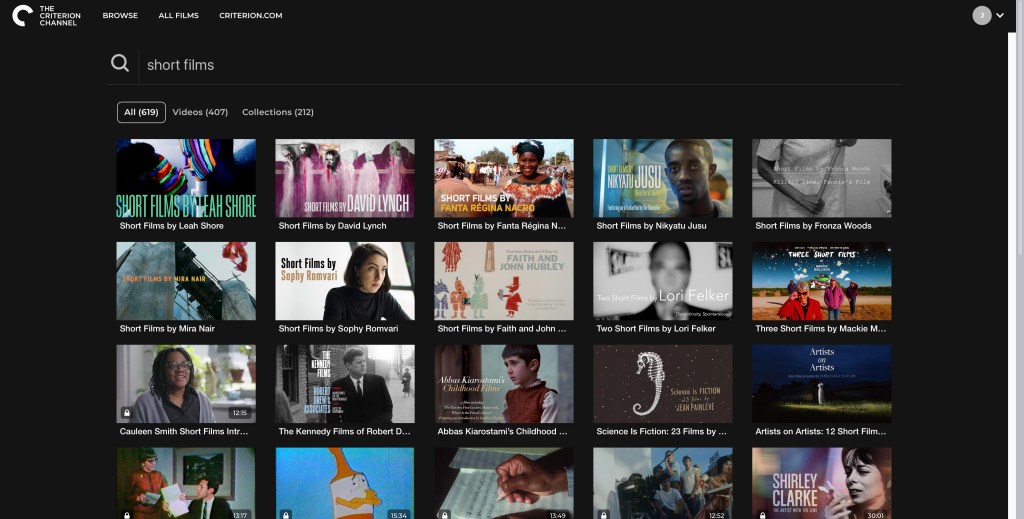Click the Science Is Fiction seahorse thumbnail
The height and width of the screenshot is (519, 1024).
tap(662, 383)
